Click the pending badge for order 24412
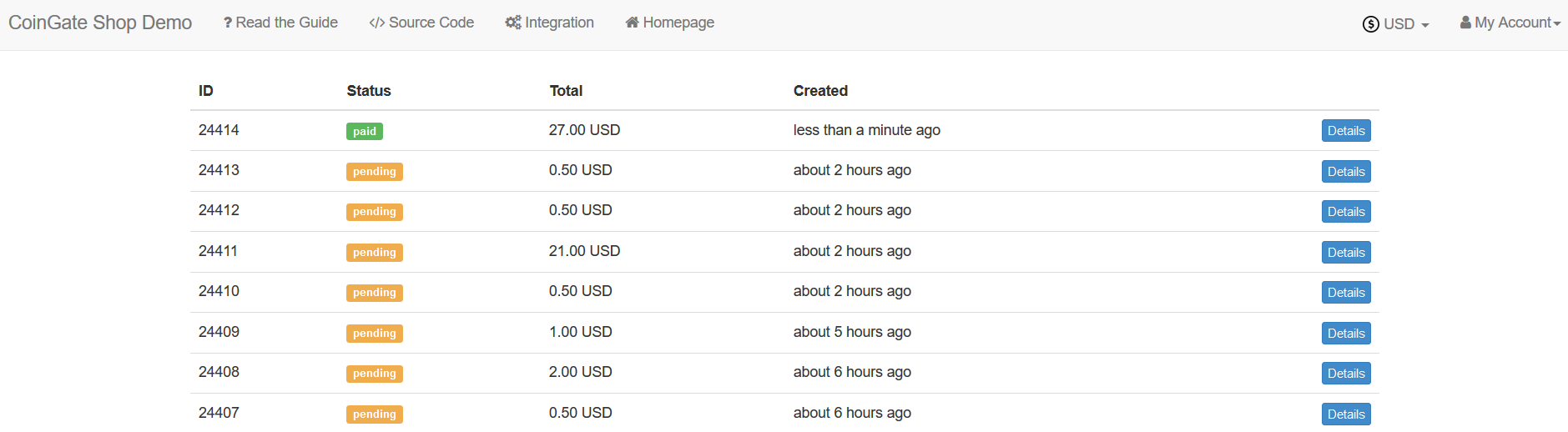The image size is (1568, 432). coord(375,212)
